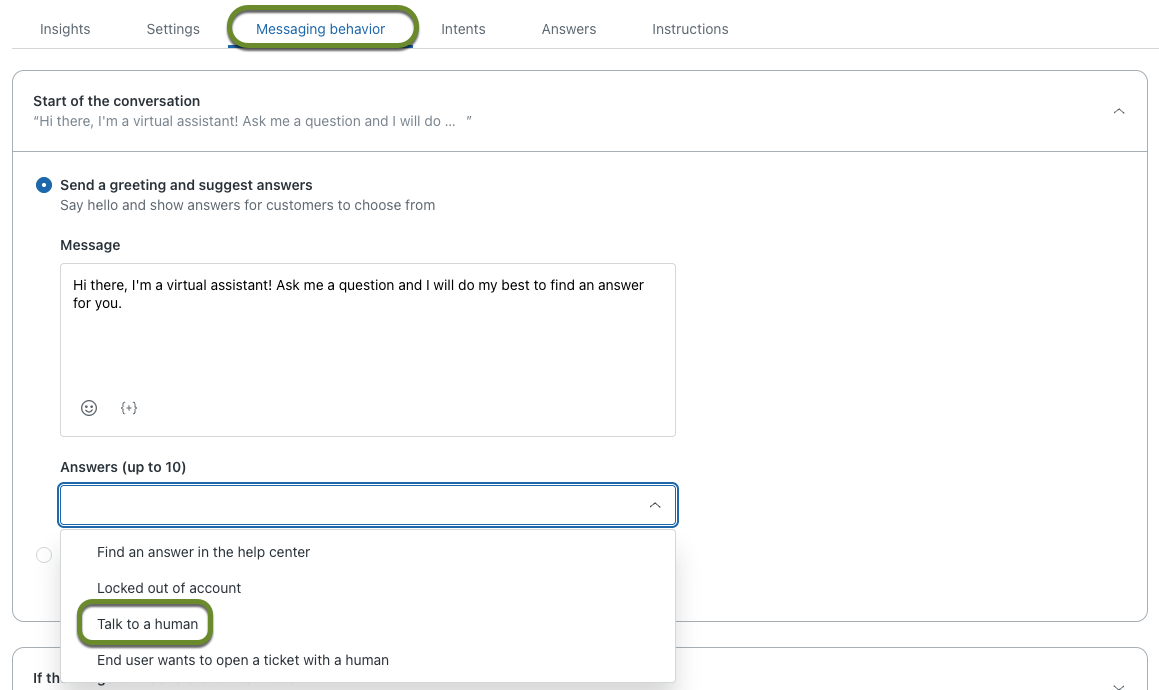
Task: Open the Answers tab
Action: click(x=568, y=29)
